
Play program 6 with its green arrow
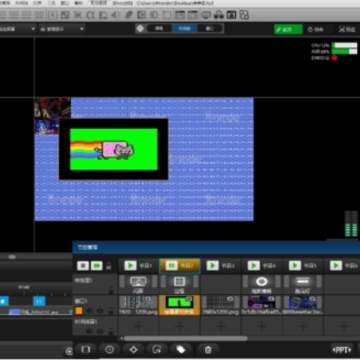tap(336, 266)
